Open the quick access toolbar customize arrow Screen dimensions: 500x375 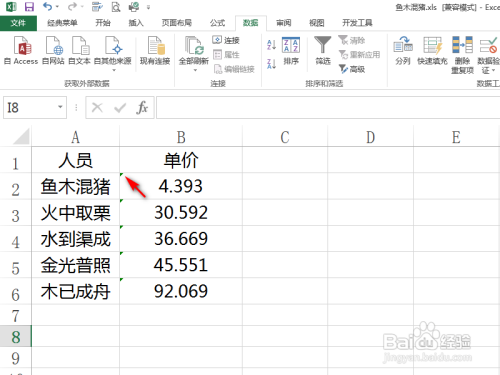[x=148, y=7]
